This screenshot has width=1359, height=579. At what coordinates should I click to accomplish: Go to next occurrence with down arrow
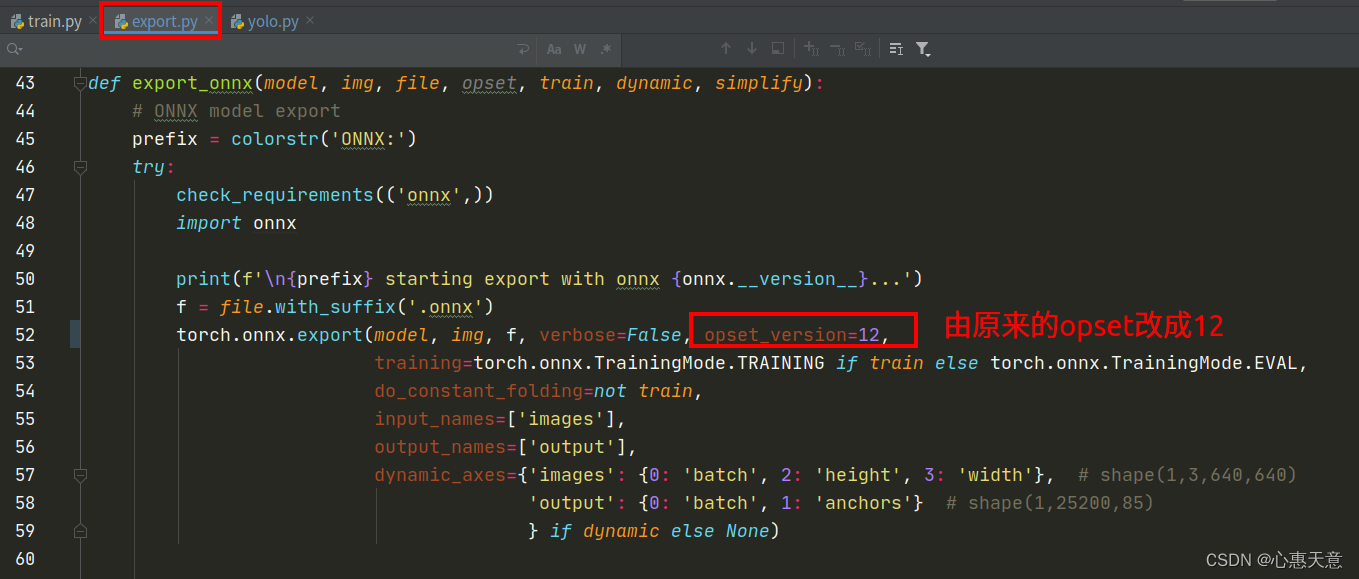(752, 48)
